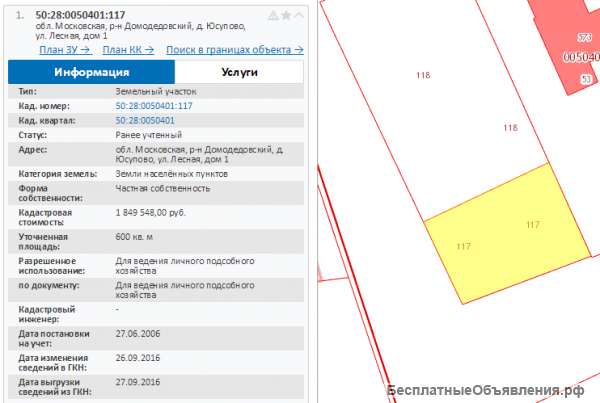Open cadastral quarter 50:28:0050401 link

(145, 120)
